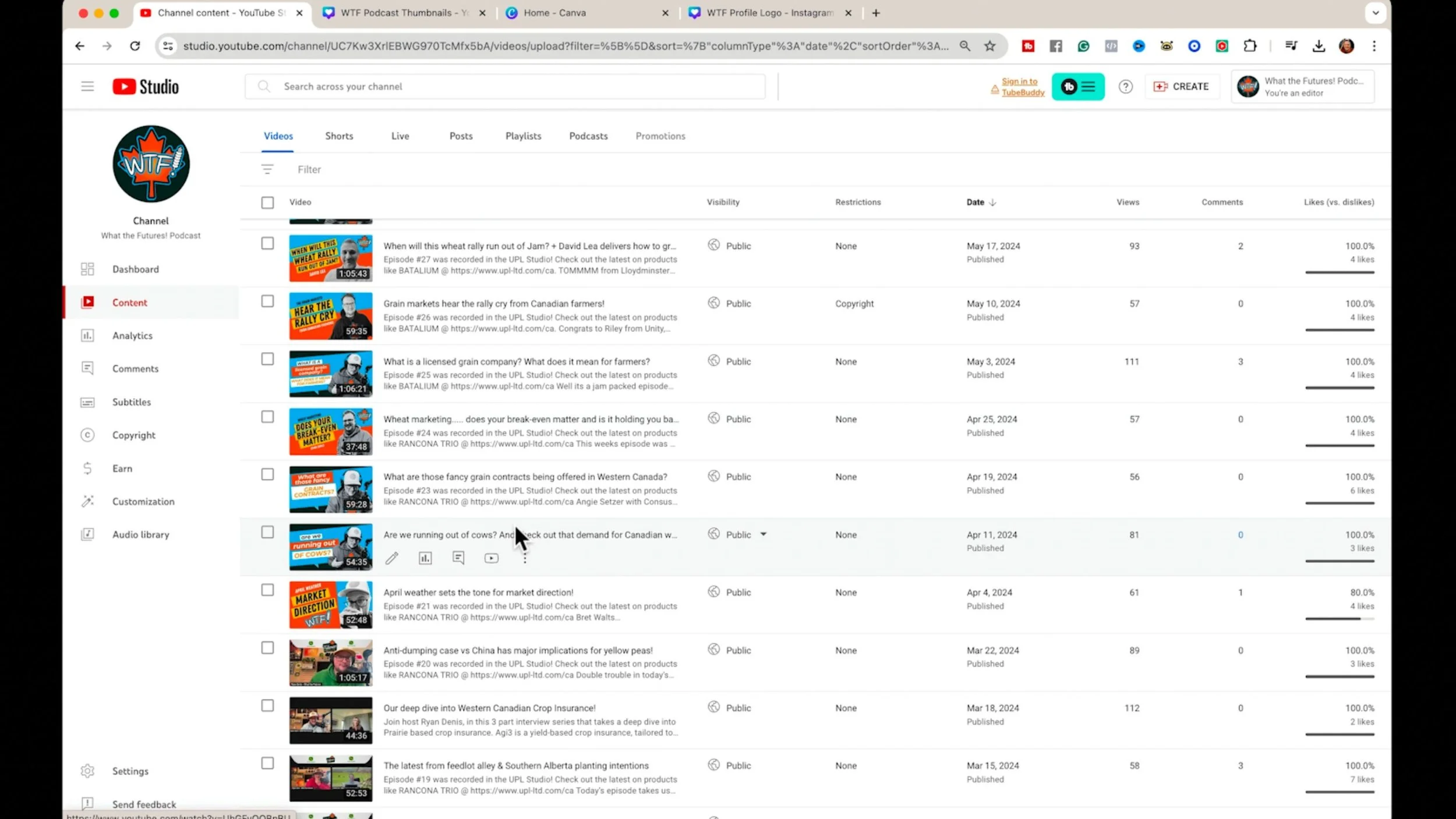Open analytics icon for cows video
This screenshot has width=1456, height=819.
coord(425,558)
